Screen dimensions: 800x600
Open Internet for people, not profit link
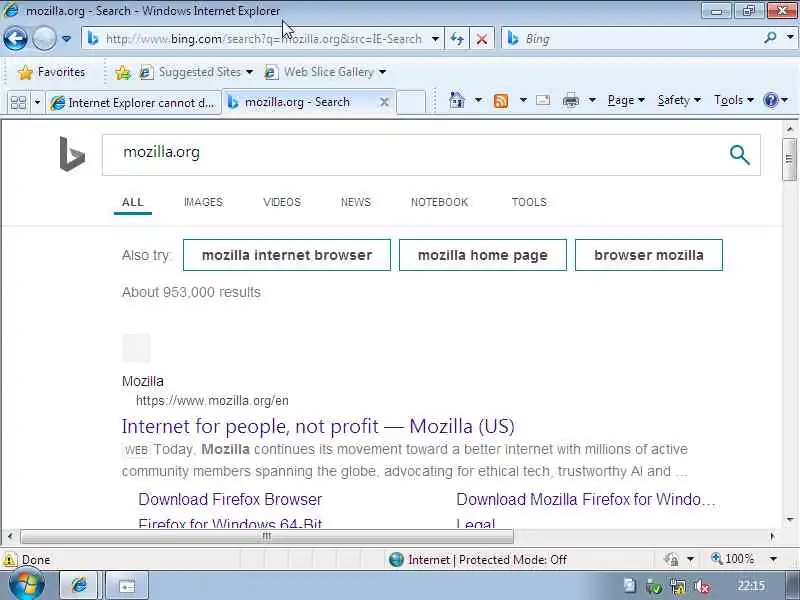click(x=318, y=426)
